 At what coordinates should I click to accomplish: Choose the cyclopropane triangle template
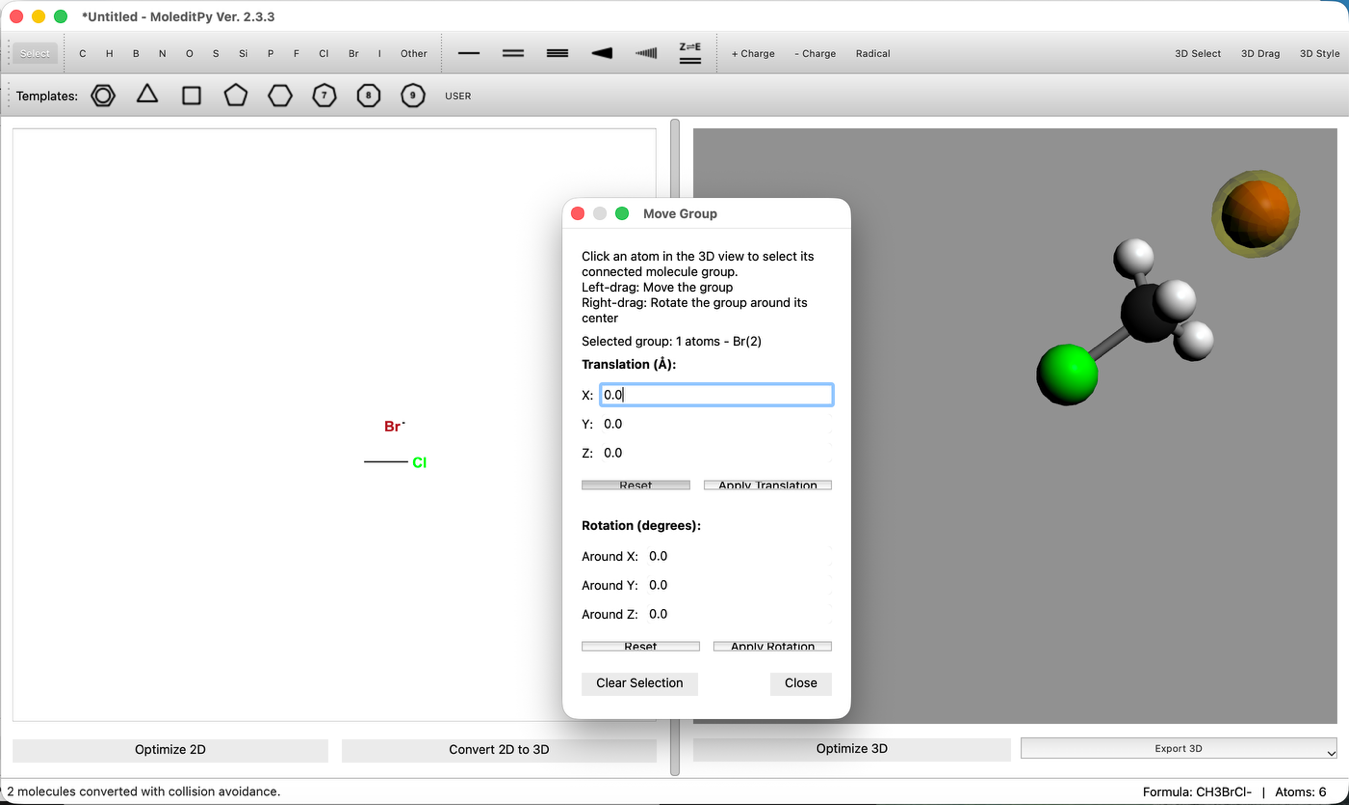click(147, 95)
